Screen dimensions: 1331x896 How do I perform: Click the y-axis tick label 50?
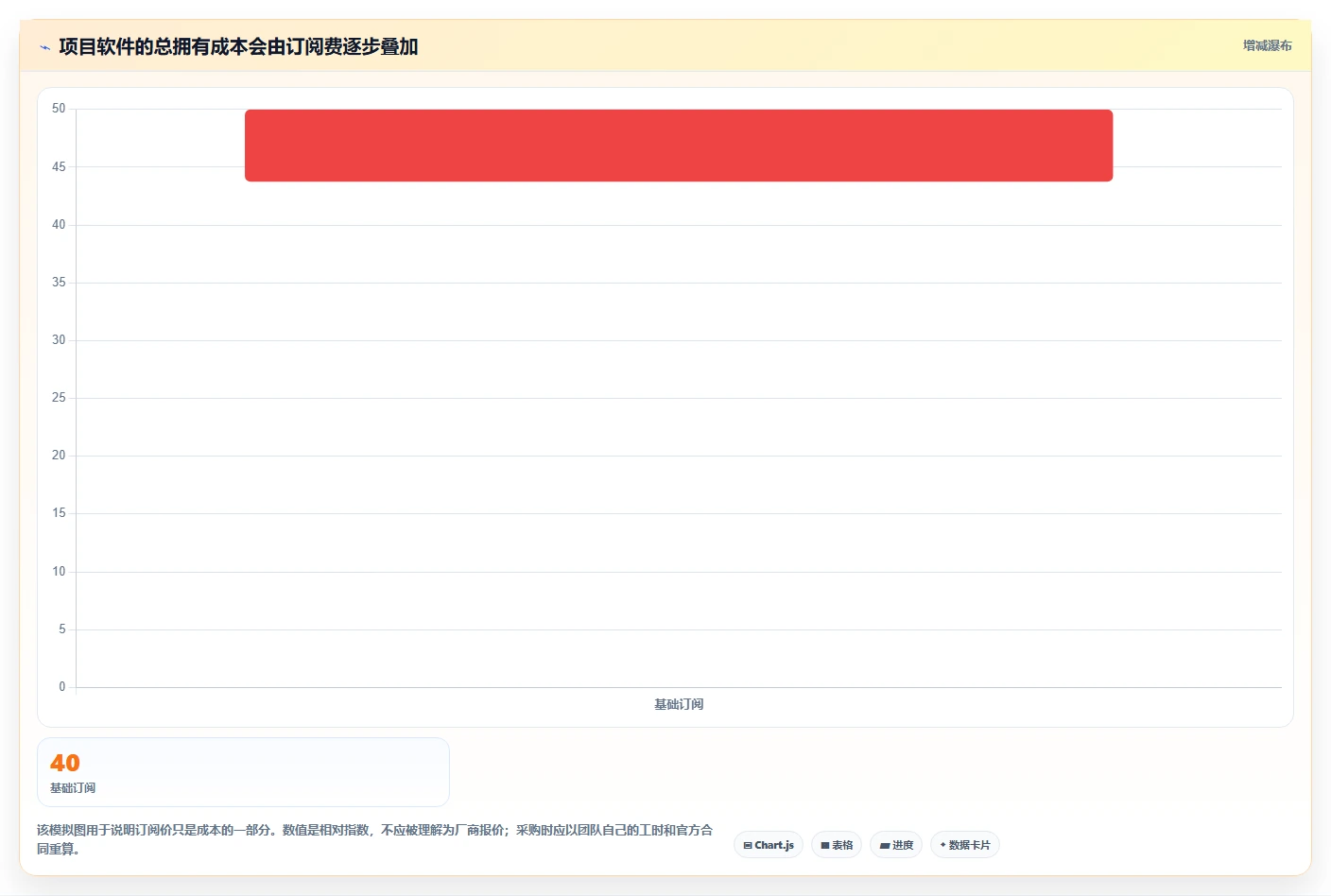pyautogui.click(x=59, y=109)
